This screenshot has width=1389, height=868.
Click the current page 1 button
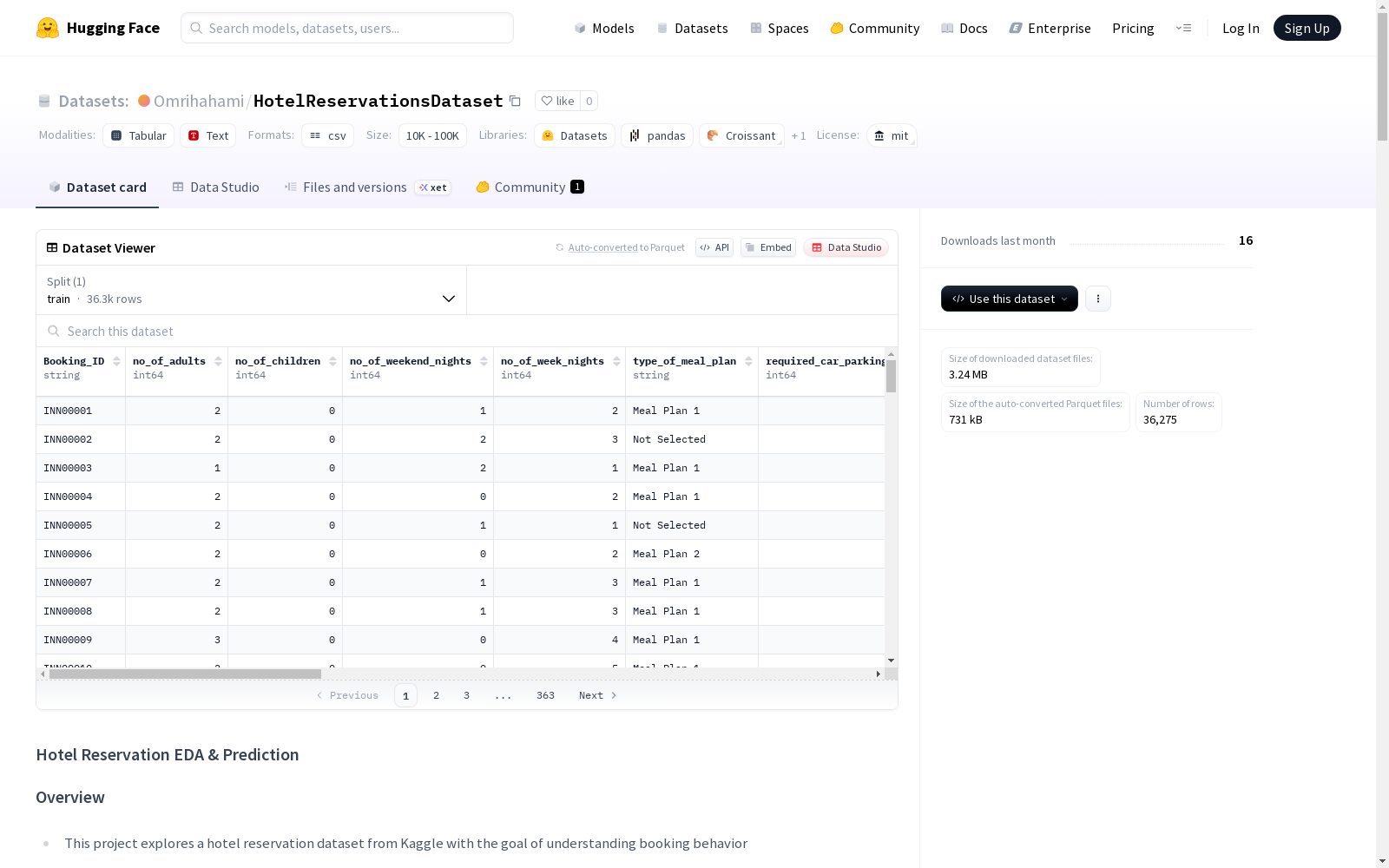click(x=405, y=695)
